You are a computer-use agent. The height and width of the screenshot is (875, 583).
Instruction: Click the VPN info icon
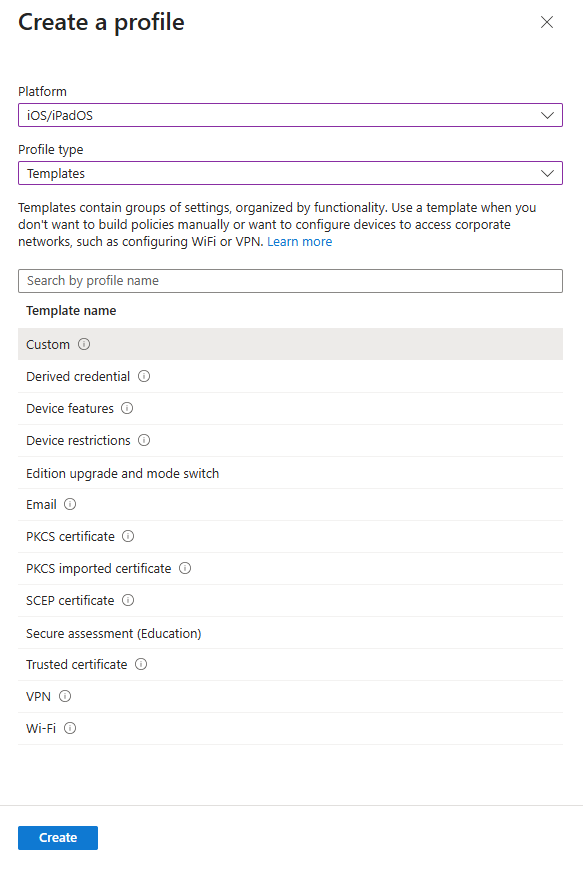click(64, 696)
